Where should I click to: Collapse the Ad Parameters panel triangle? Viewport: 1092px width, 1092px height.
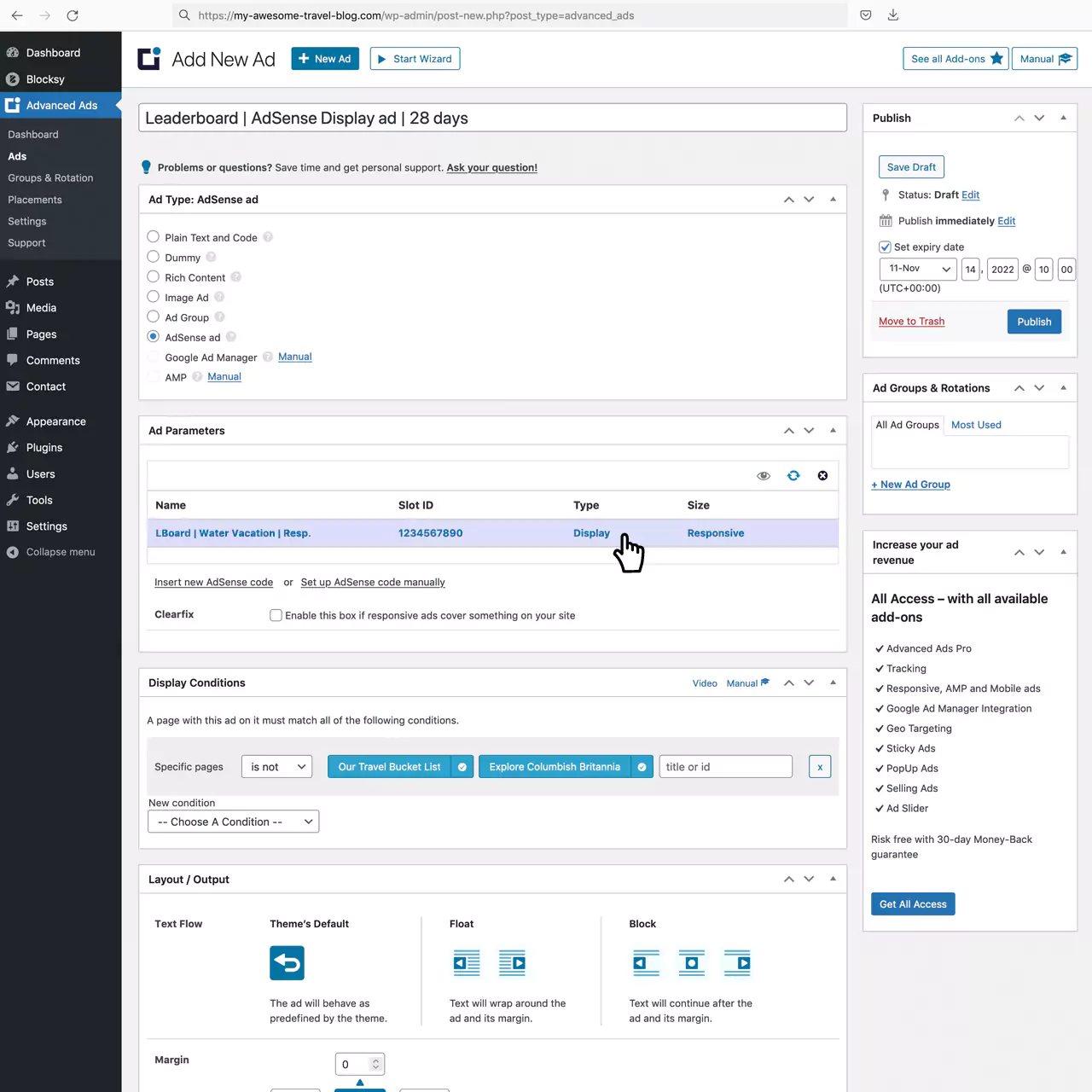pyautogui.click(x=833, y=431)
